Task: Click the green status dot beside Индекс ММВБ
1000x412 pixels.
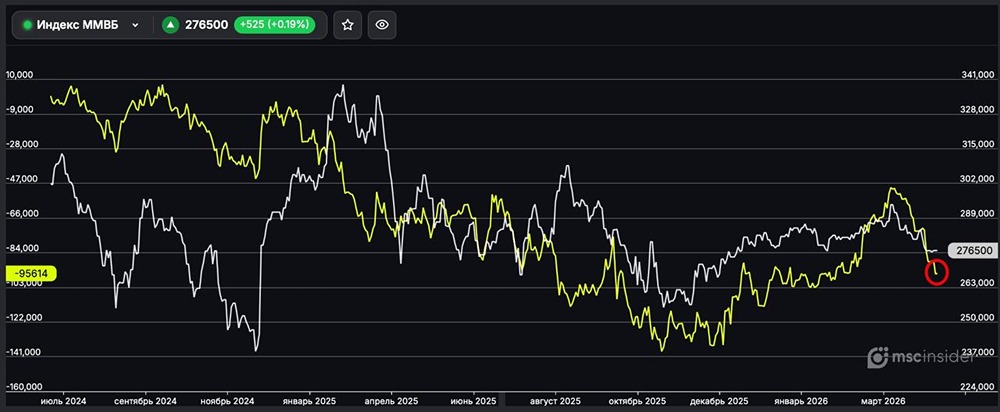Action: coord(27,25)
